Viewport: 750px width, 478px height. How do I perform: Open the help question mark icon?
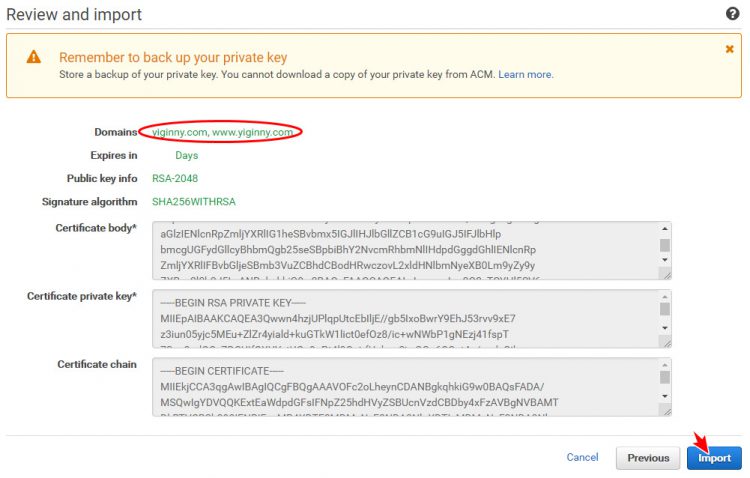click(x=732, y=13)
